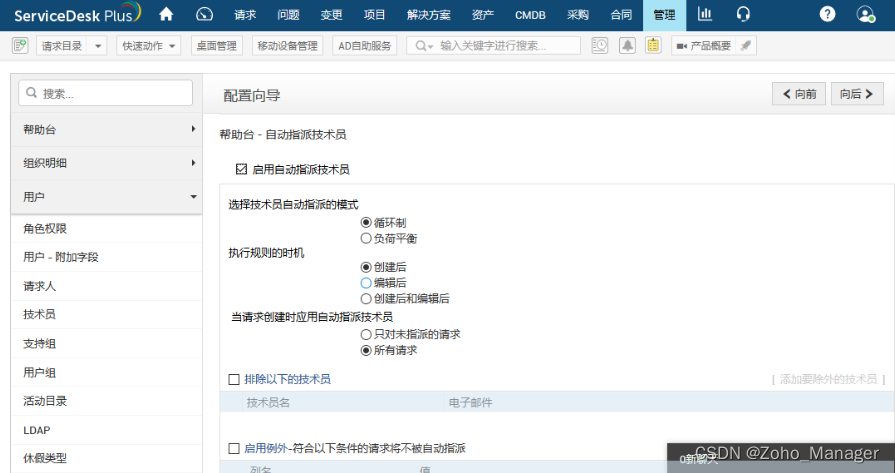Select 创建后 radio option
Viewport: 895px width, 473px height.
366,266
